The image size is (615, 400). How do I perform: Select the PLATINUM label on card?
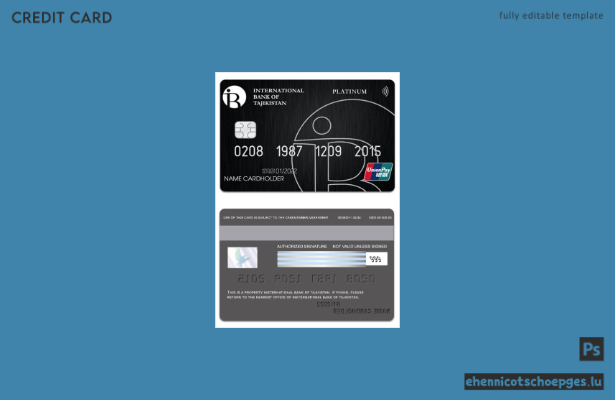[349, 91]
